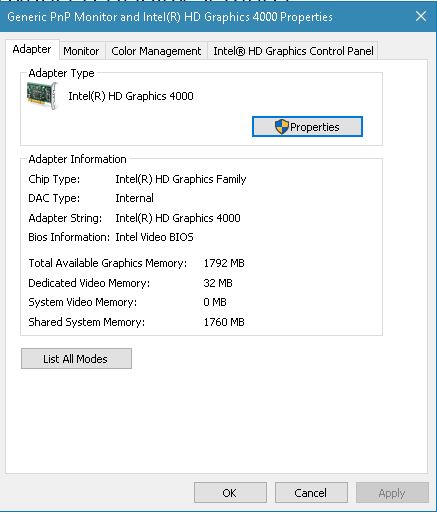This screenshot has height=513, width=437.
Task: Click the 1760 MB value
Action: [x=224, y=322]
